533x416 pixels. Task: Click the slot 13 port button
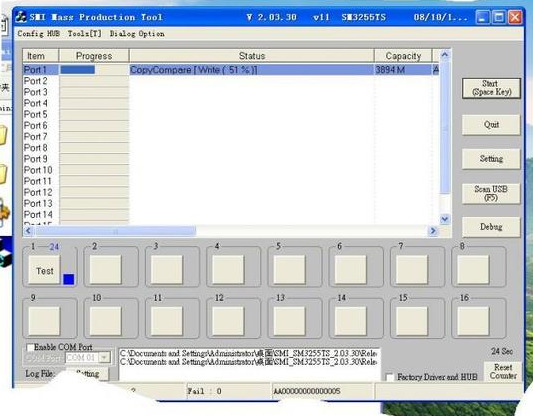tap(290, 321)
